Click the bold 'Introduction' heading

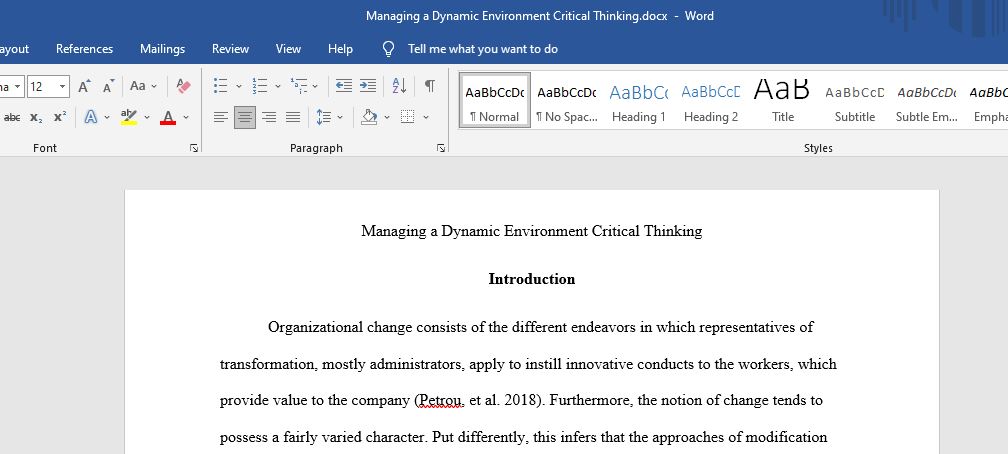pyautogui.click(x=532, y=279)
